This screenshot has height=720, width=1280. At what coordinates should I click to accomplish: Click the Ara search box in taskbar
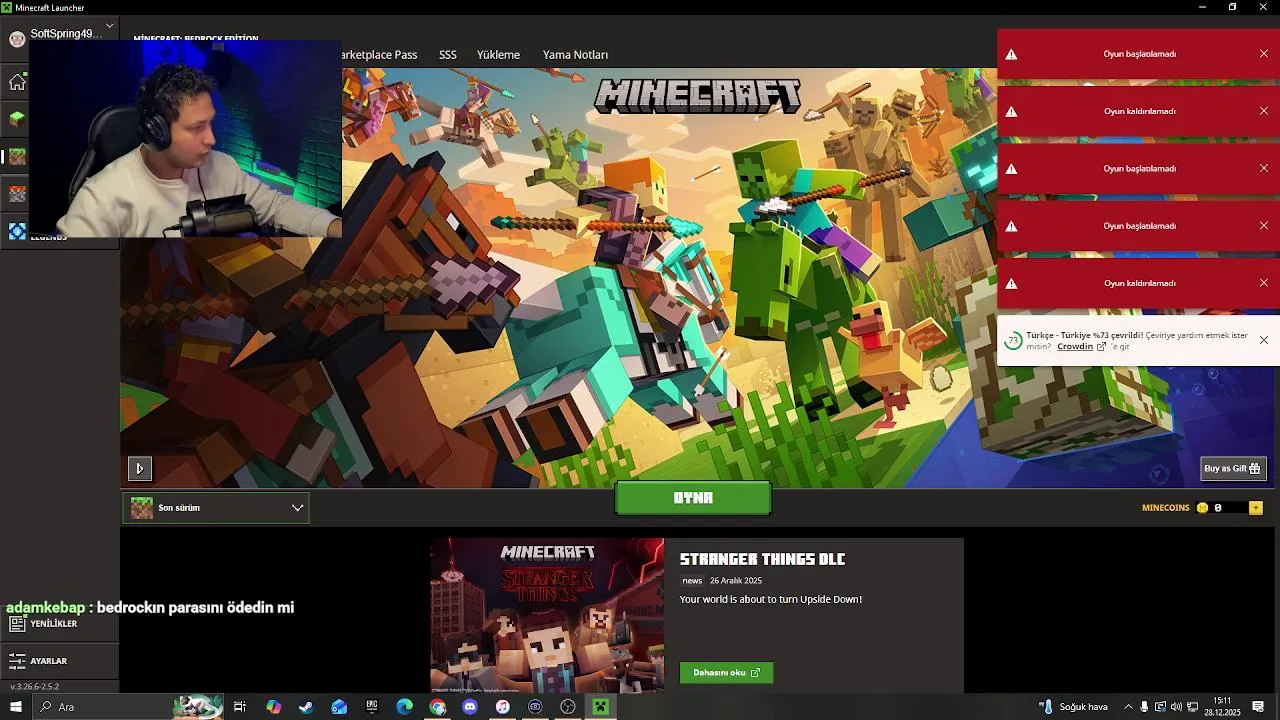pos(127,707)
